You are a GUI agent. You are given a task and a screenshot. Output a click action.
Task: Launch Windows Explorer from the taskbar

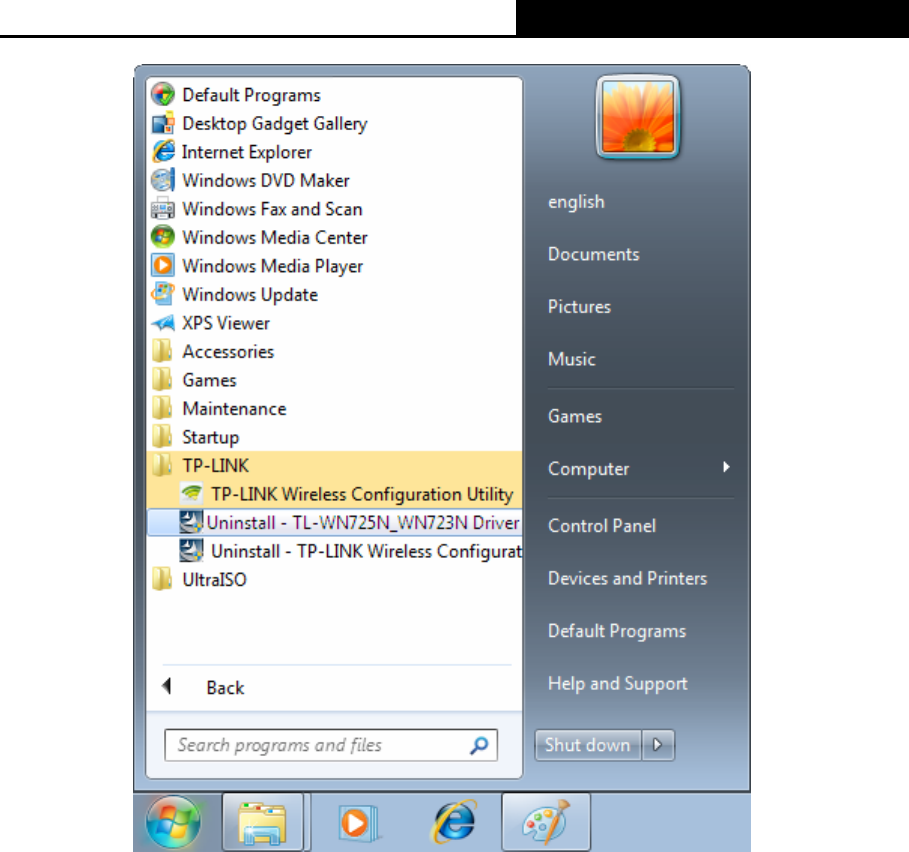click(x=263, y=822)
